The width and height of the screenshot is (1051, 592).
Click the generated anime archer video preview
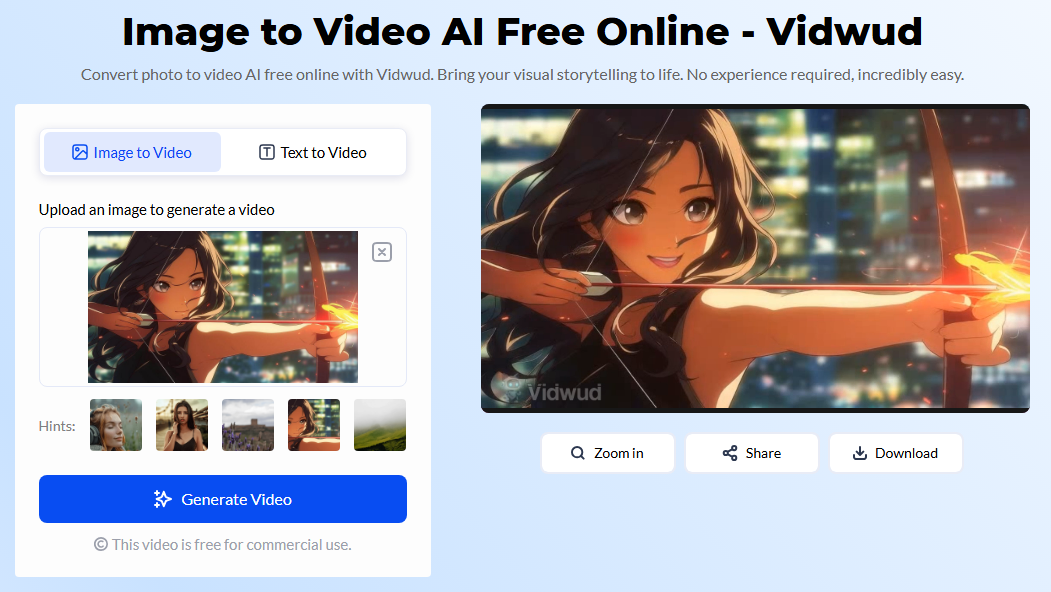755,258
